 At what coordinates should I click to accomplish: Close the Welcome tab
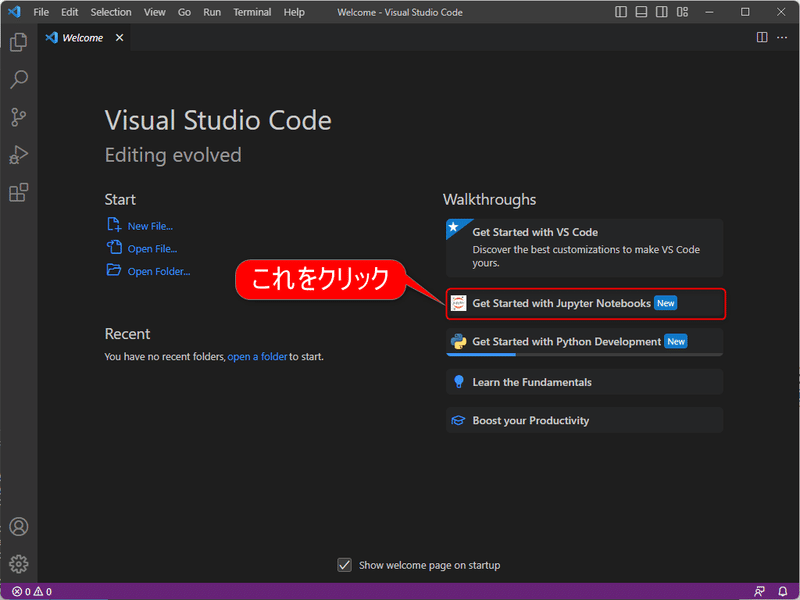pyautogui.click(x=119, y=38)
